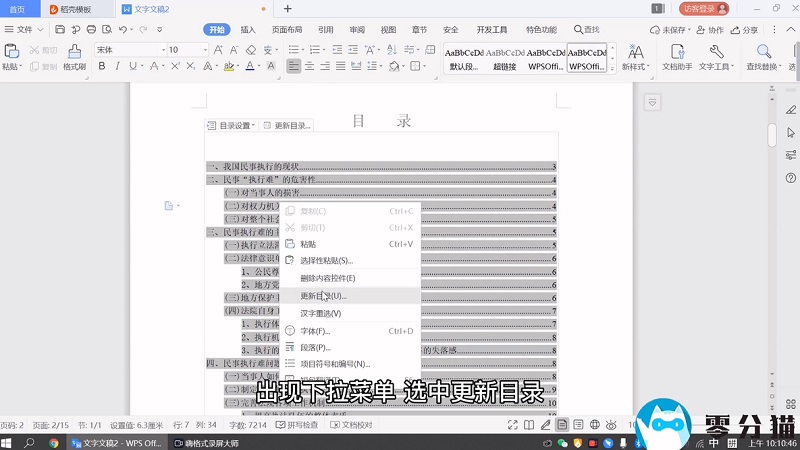Click the Update TOC (更新目录...) button above contents

[289, 126]
